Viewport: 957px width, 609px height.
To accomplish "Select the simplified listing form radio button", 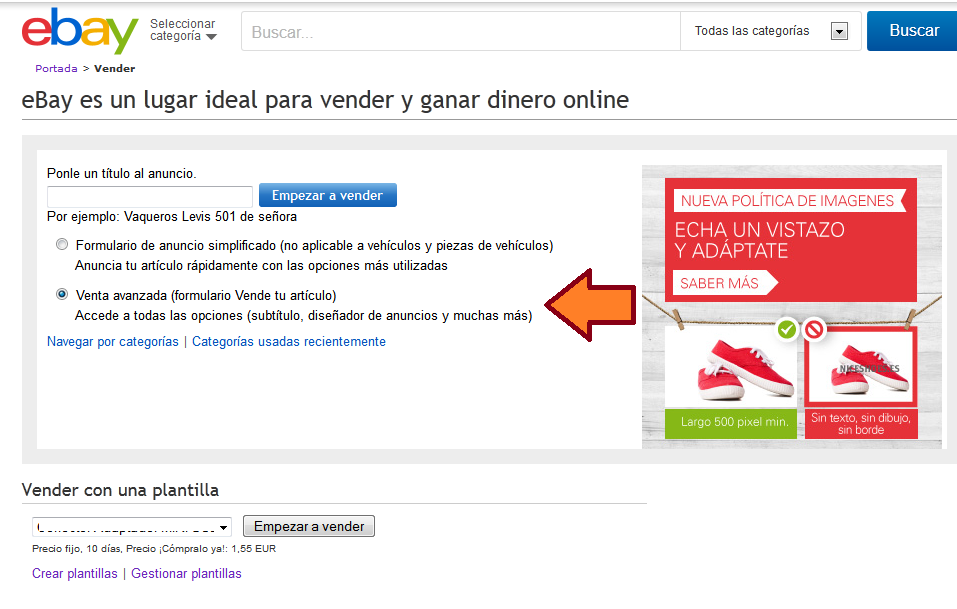I will (62, 245).
